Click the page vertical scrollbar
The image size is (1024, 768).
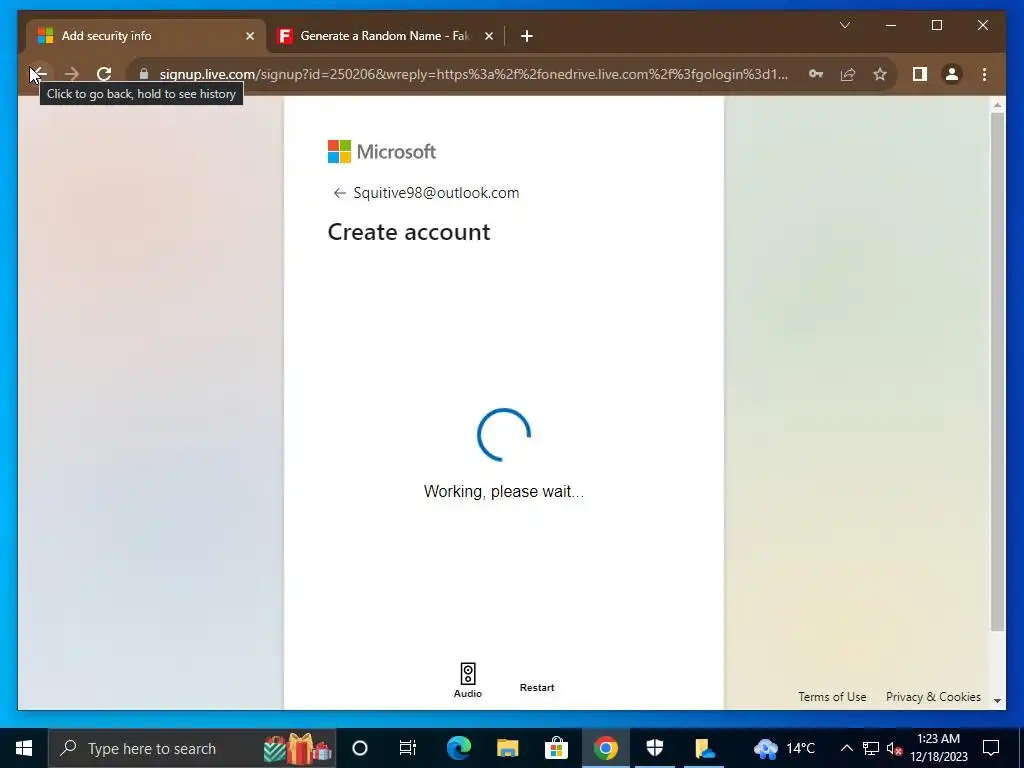[x=997, y=372]
